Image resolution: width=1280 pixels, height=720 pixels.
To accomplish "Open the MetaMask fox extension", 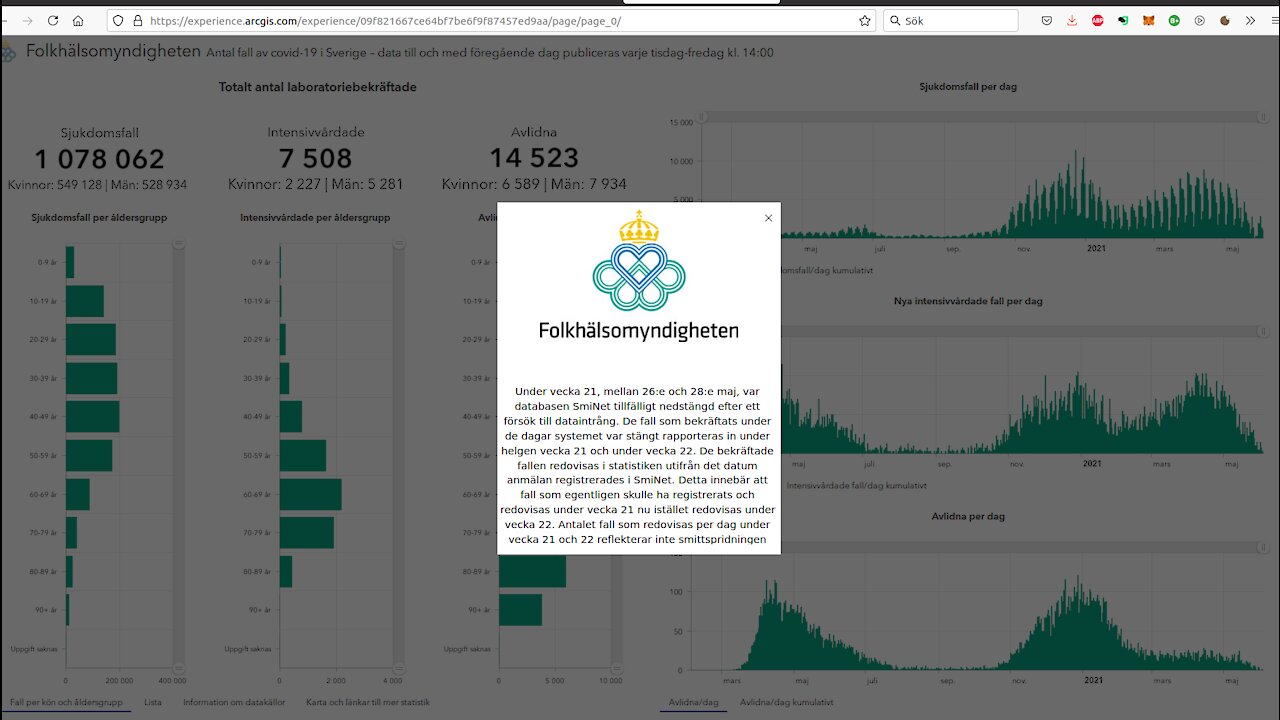I will tap(1149, 20).
